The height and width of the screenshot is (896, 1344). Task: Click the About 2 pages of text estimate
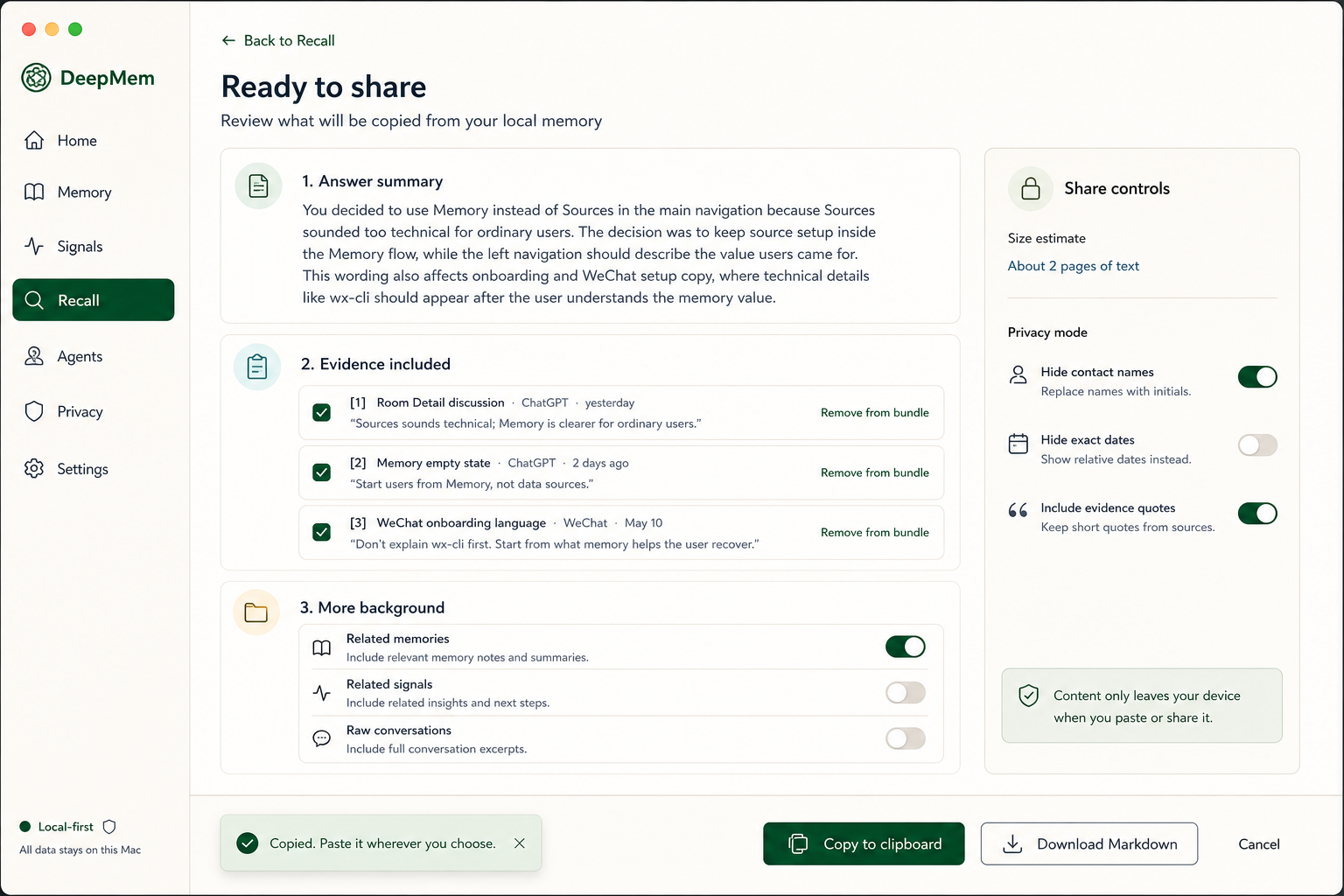click(1074, 266)
